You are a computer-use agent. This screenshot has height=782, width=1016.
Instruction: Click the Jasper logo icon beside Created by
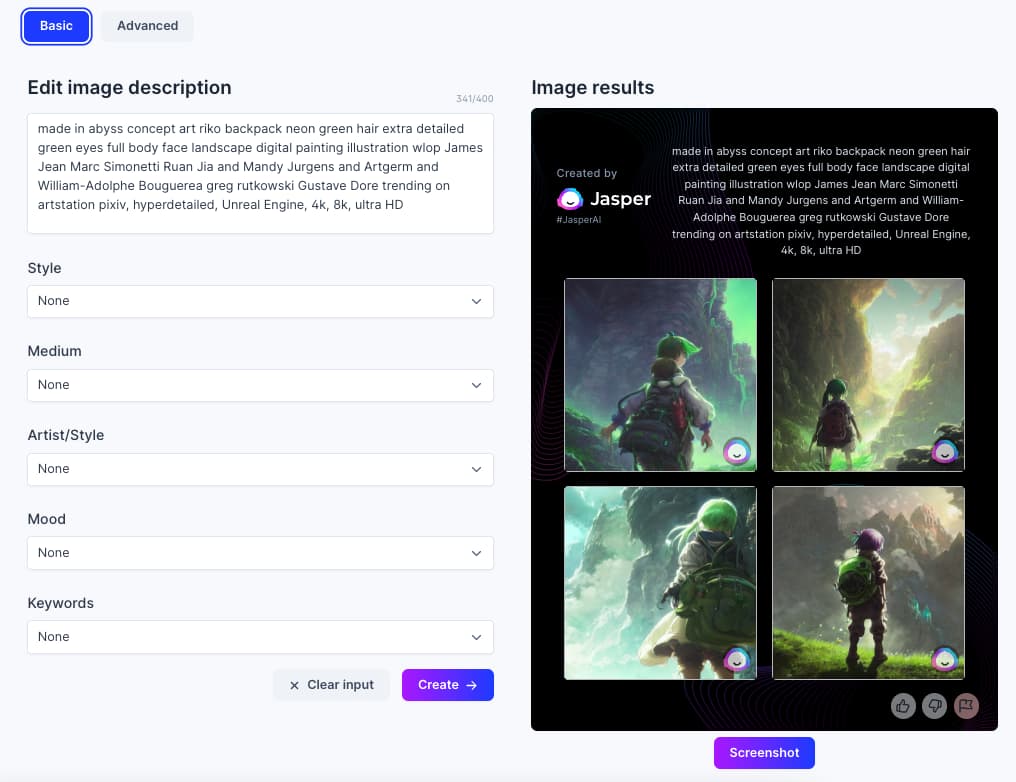click(570, 199)
